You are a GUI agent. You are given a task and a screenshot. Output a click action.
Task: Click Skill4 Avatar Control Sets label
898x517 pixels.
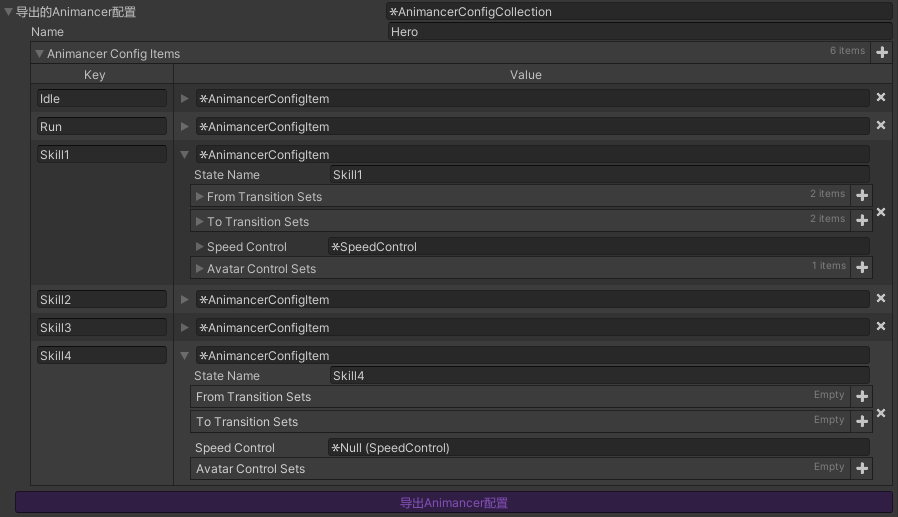click(x=250, y=469)
